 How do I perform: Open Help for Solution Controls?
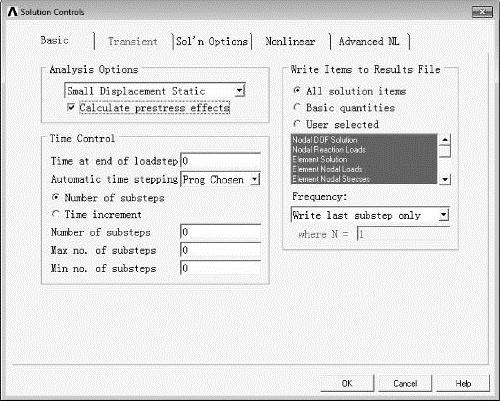click(x=463, y=383)
